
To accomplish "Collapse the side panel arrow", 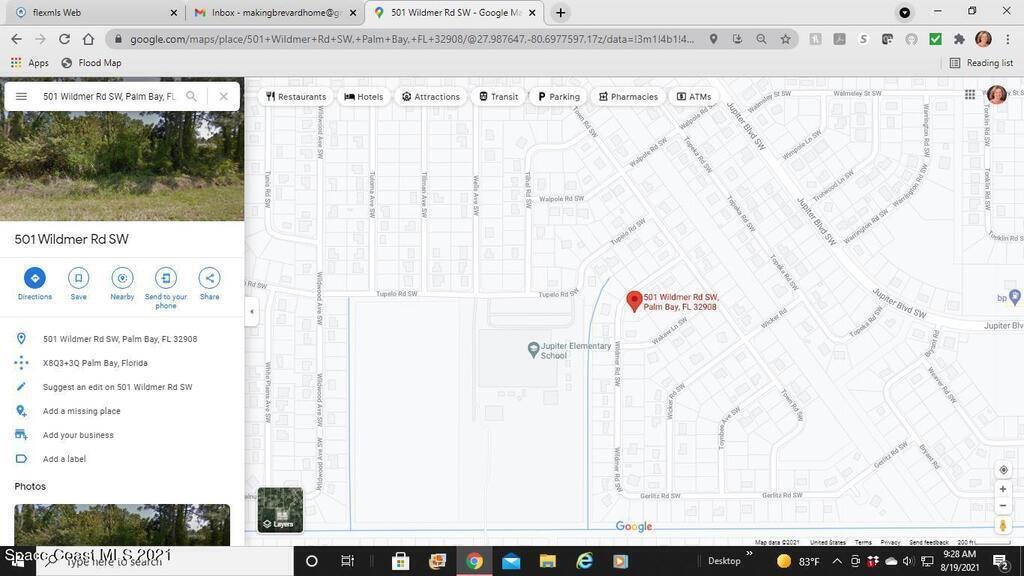I will coord(251,311).
